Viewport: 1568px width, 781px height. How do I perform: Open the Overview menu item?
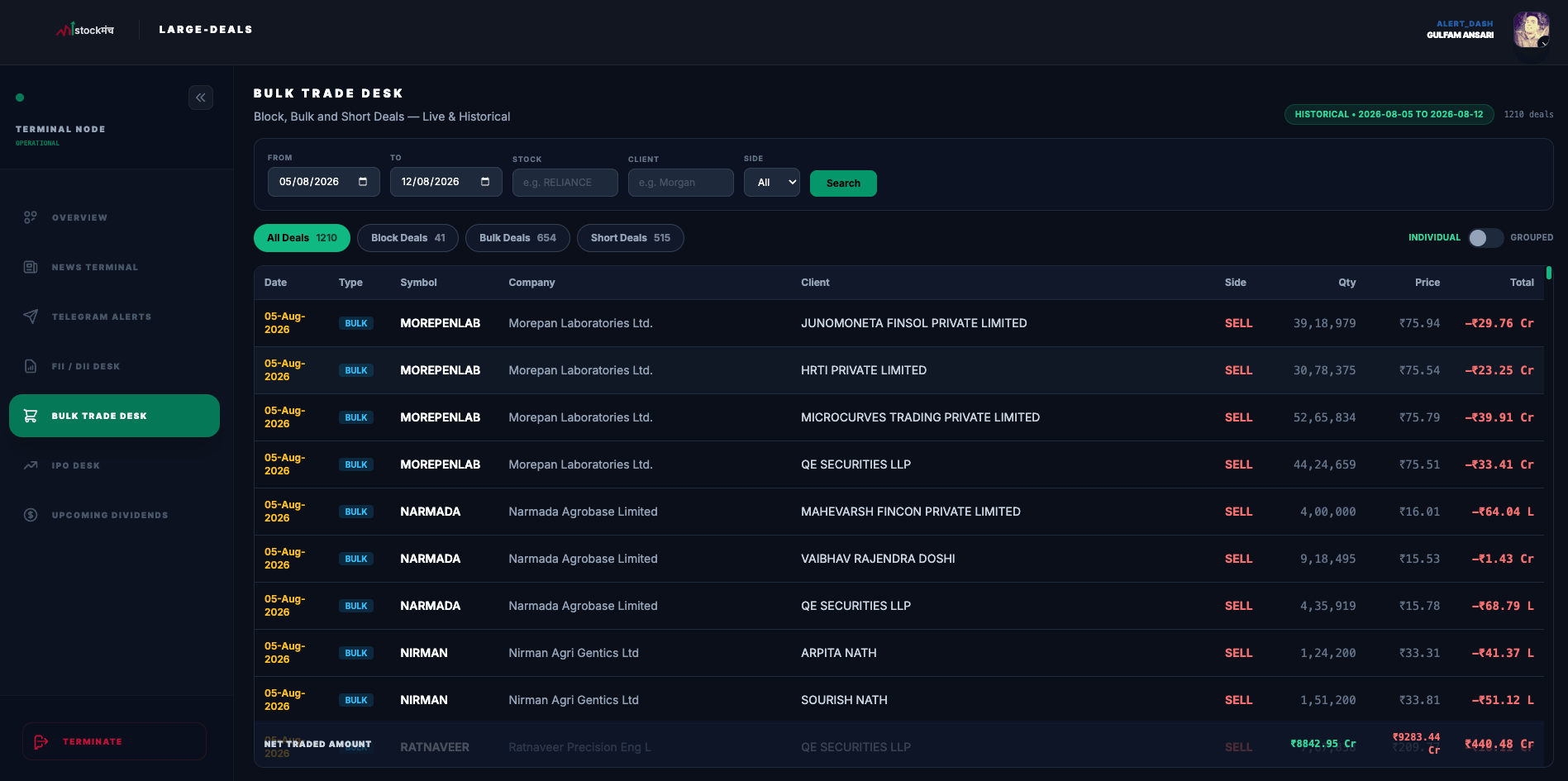[x=115, y=217]
